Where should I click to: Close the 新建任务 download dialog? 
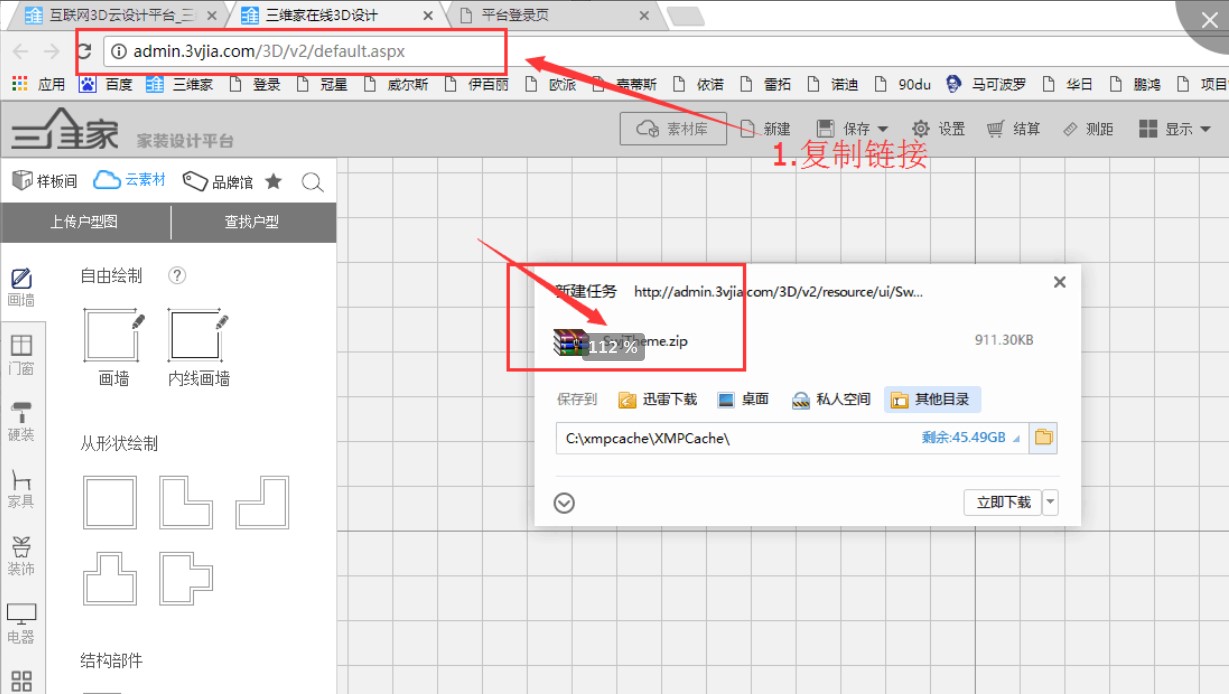(x=1060, y=282)
